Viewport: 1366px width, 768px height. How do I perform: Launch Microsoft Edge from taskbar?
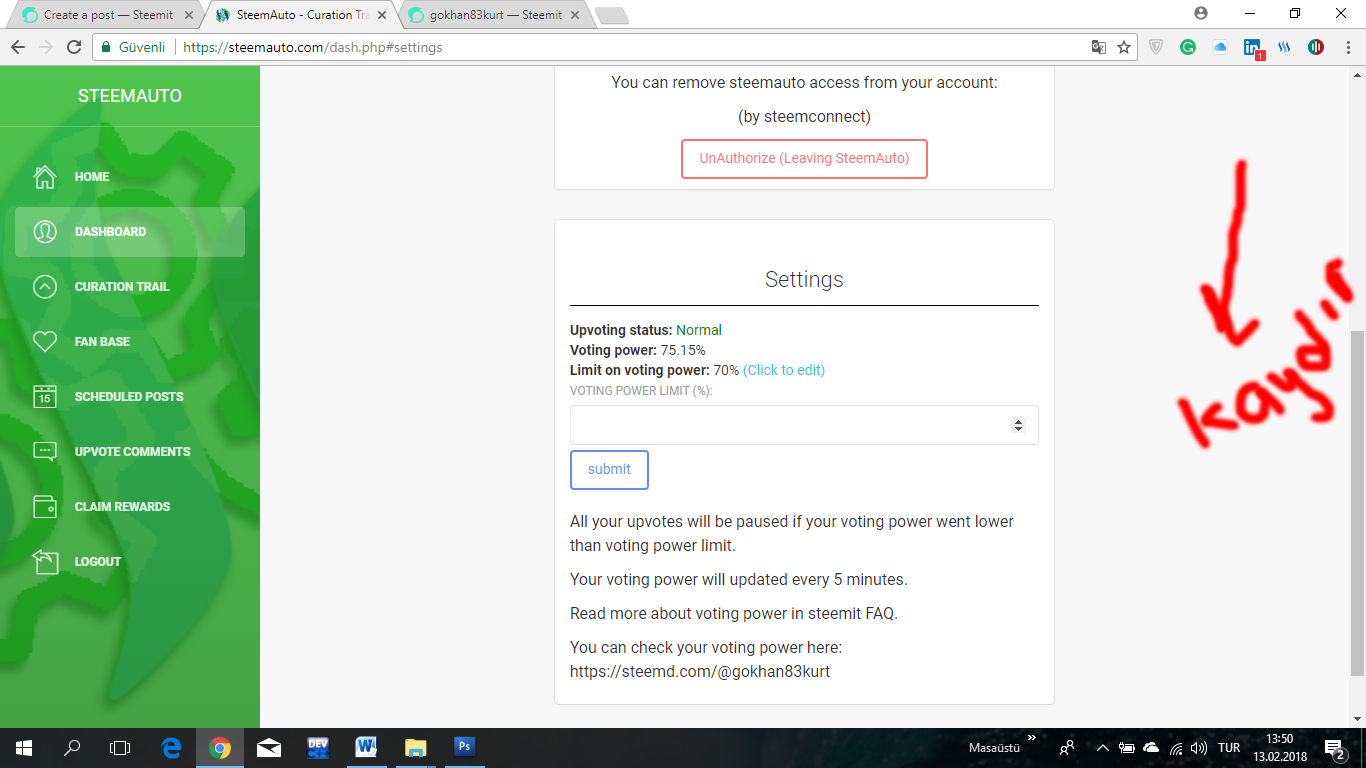(x=171, y=747)
